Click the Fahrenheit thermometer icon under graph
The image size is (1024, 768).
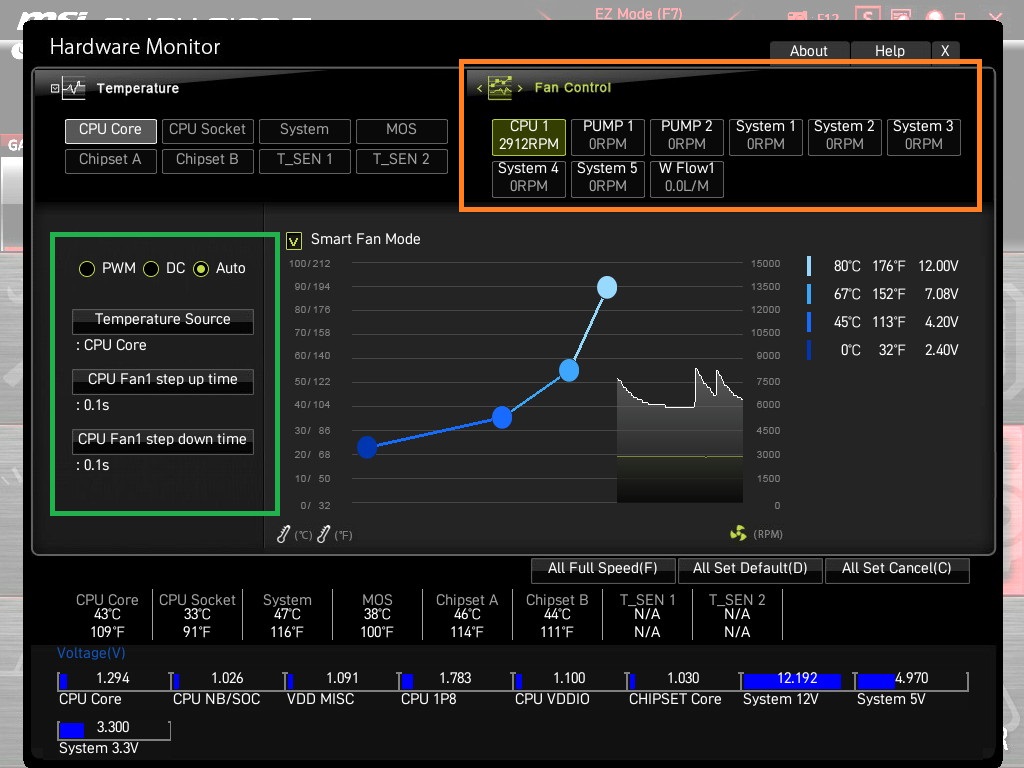click(x=323, y=534)
